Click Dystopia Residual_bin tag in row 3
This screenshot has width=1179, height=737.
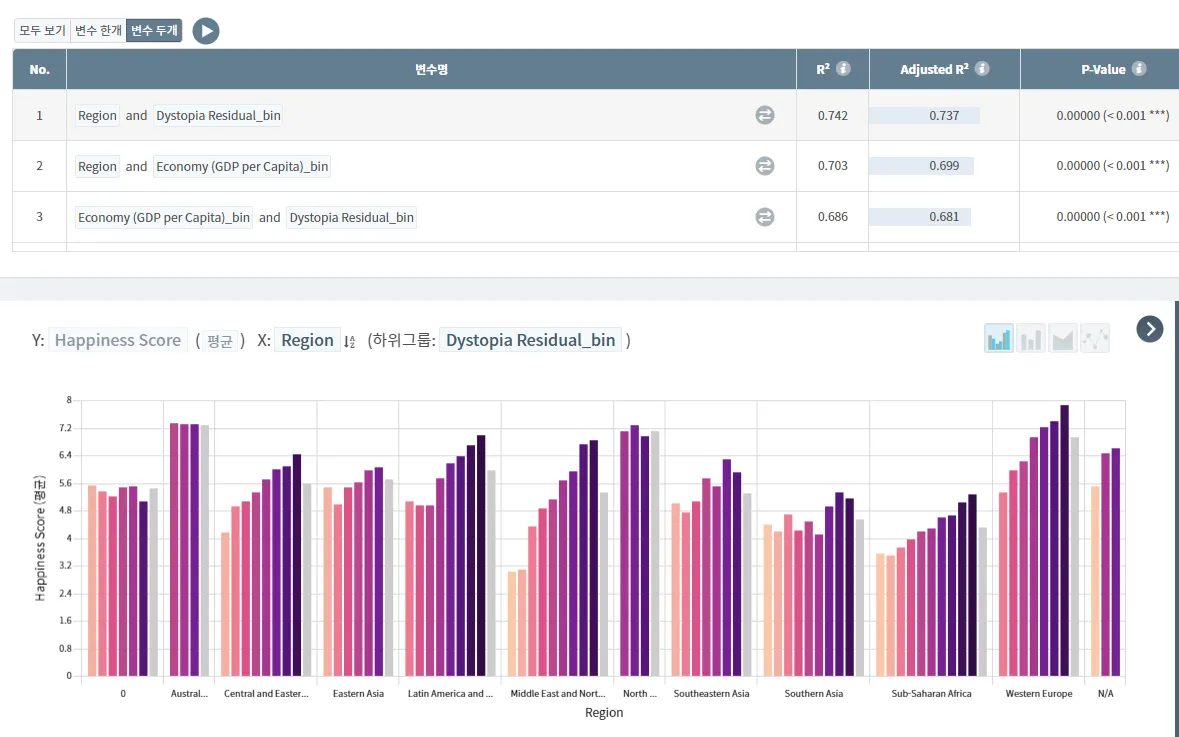351,217
